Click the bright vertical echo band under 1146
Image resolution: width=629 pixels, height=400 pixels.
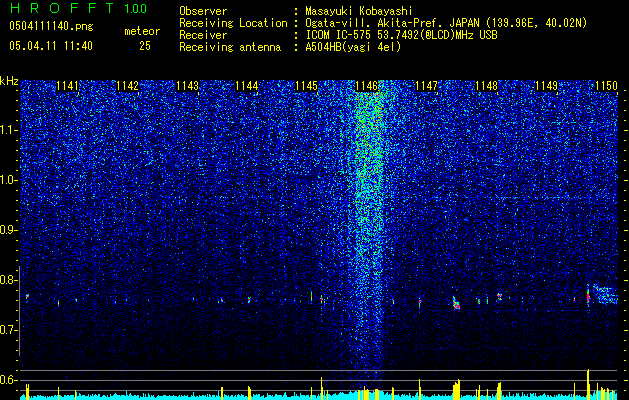[x=368, y=225]
